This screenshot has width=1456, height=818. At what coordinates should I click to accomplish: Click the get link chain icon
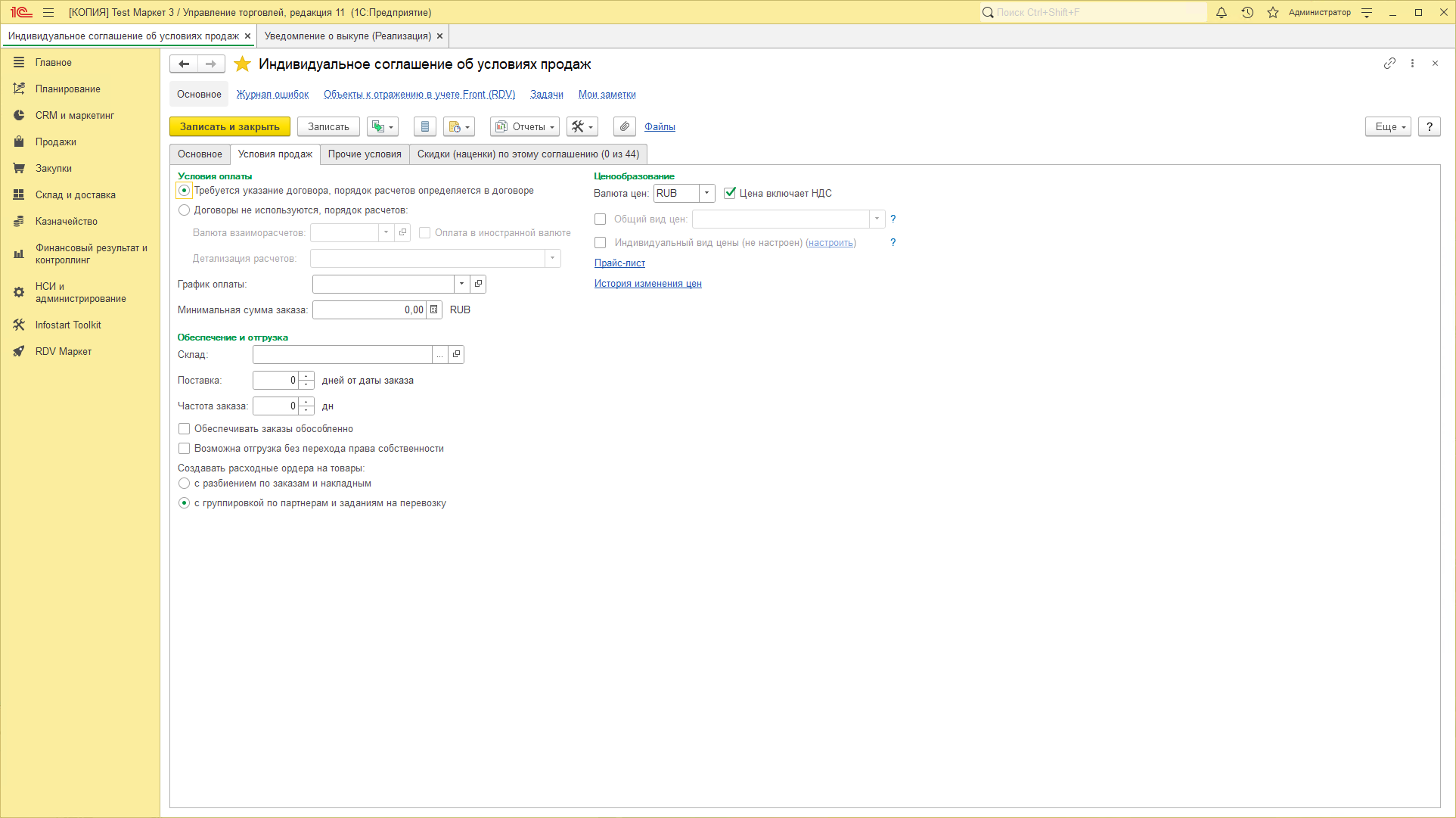tap(1389, 64)
